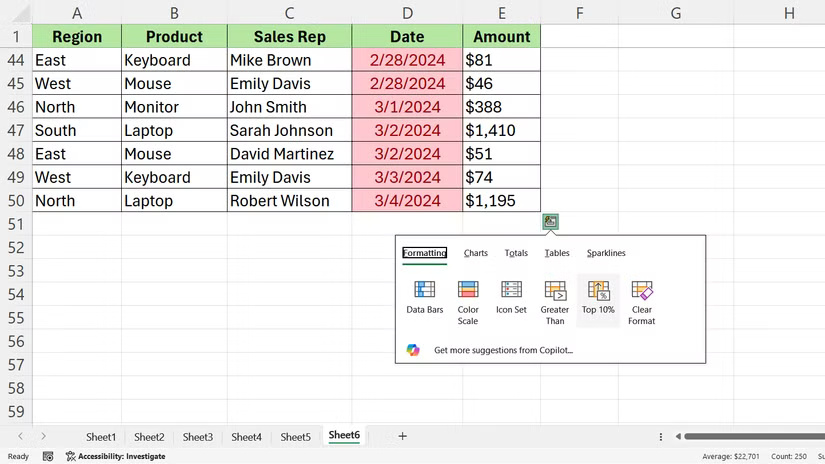
Task: Open the Copilot suggestions icon
Action: 413,350
